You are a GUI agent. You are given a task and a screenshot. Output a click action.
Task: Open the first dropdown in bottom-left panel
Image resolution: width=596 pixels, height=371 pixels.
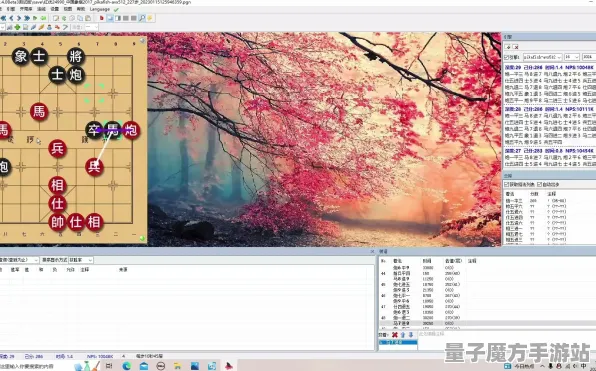click(19, 260)
